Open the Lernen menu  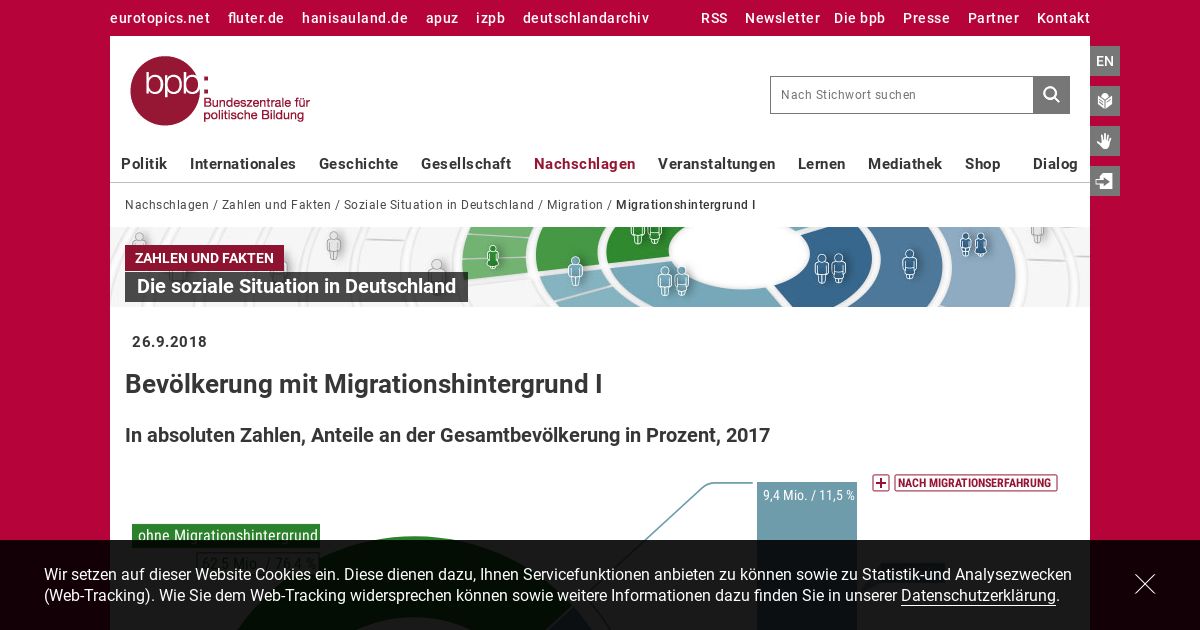822,164
